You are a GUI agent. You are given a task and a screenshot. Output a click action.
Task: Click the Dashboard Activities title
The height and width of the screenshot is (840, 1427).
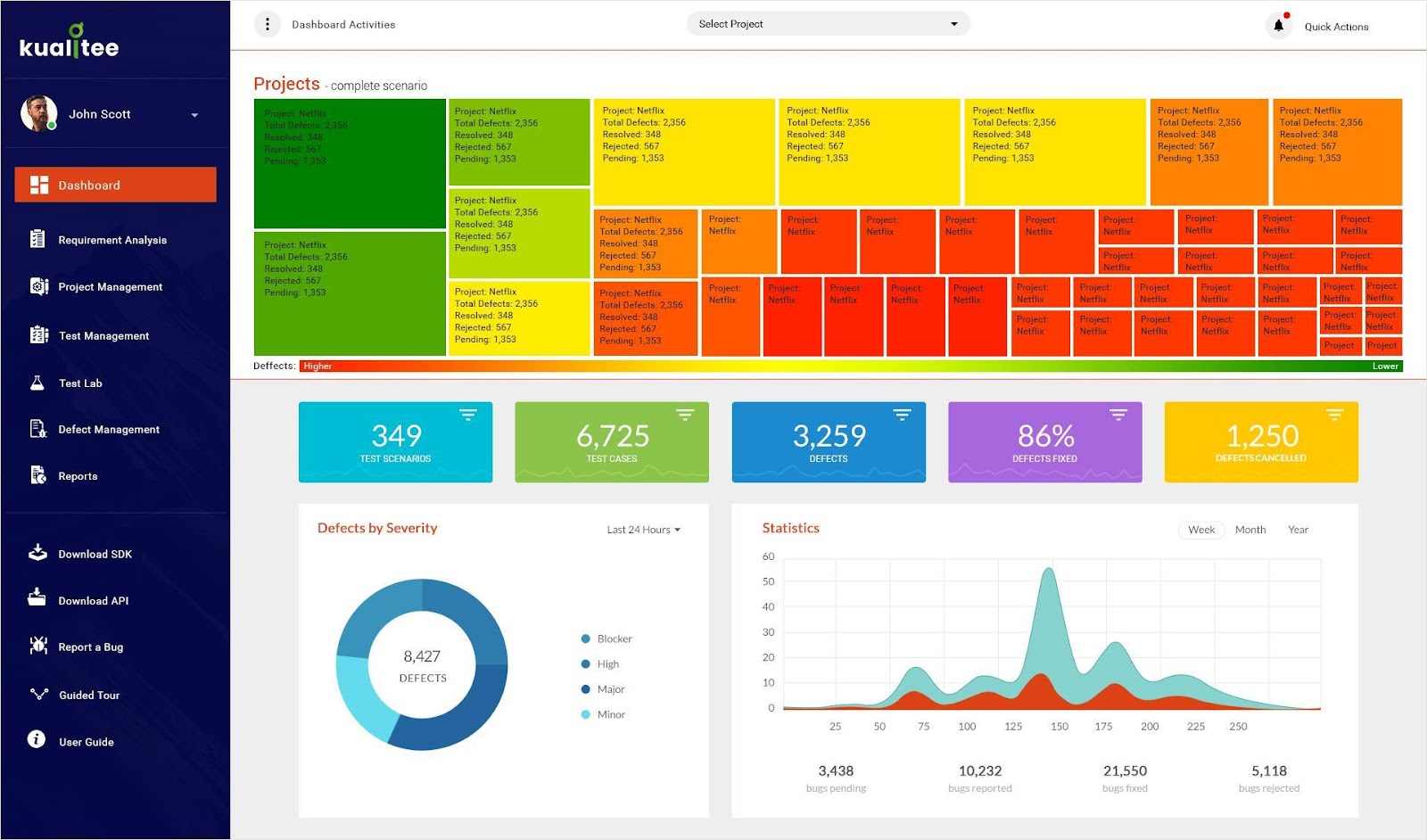click(343, 25)
